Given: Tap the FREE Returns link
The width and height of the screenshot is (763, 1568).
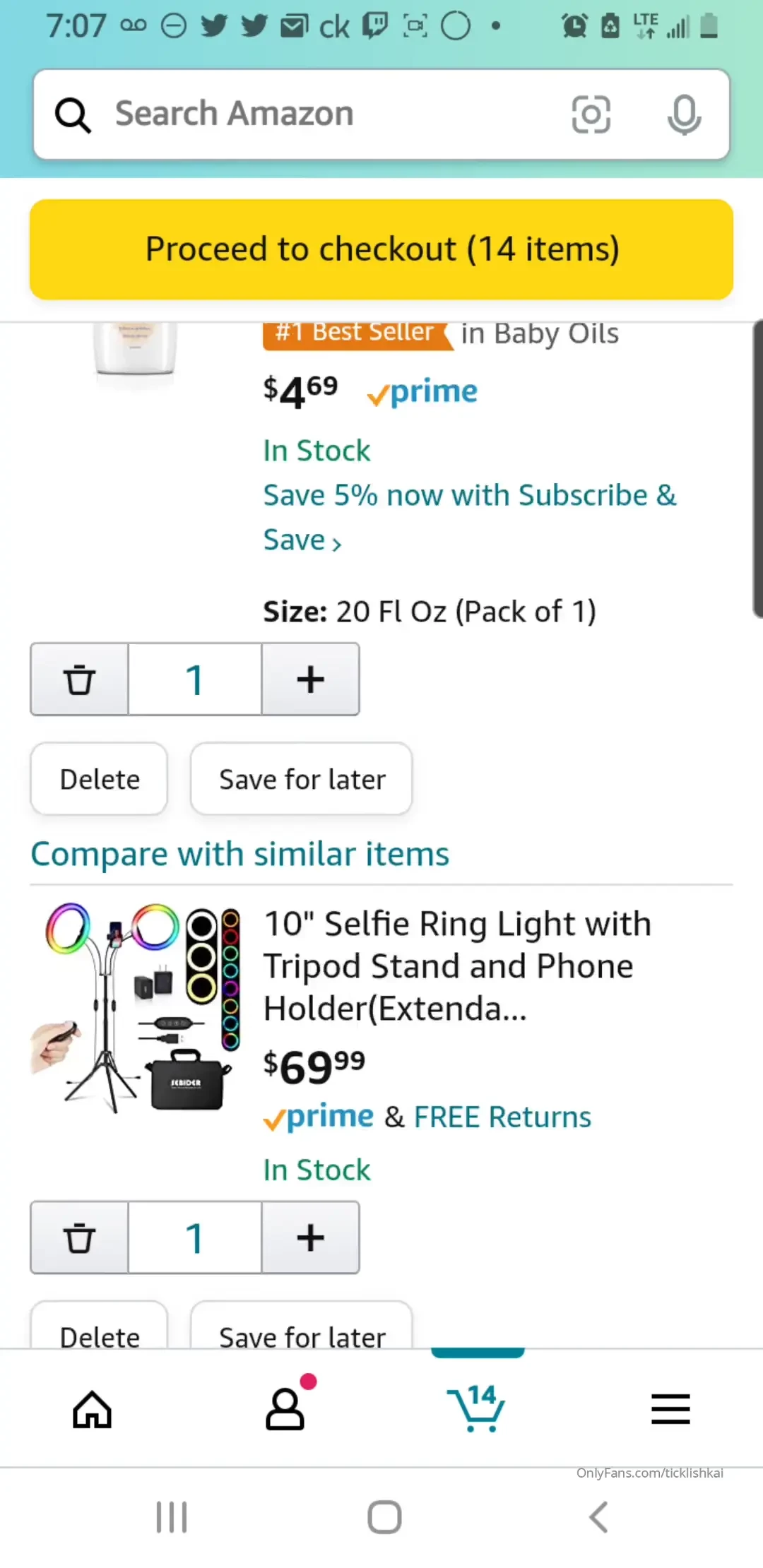Looking at the screenshot, I should [x=502, y=1117].
